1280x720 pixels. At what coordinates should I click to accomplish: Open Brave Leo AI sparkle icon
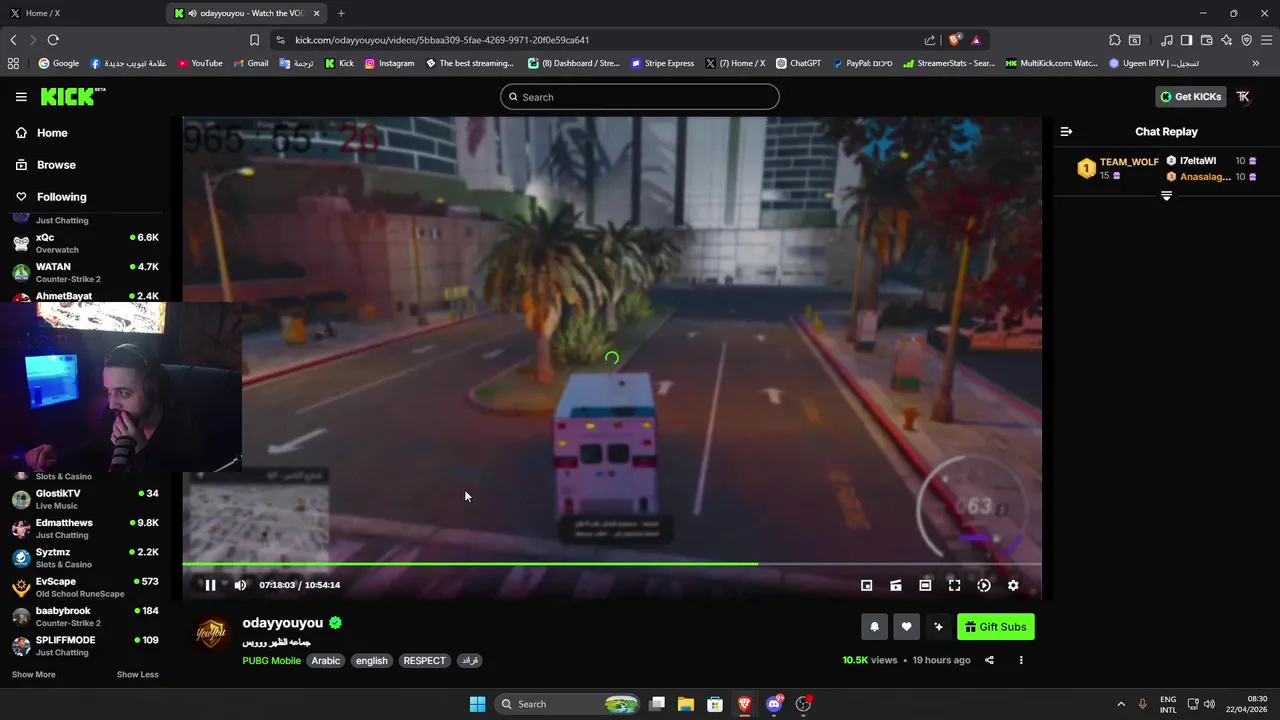[1226, 40]
